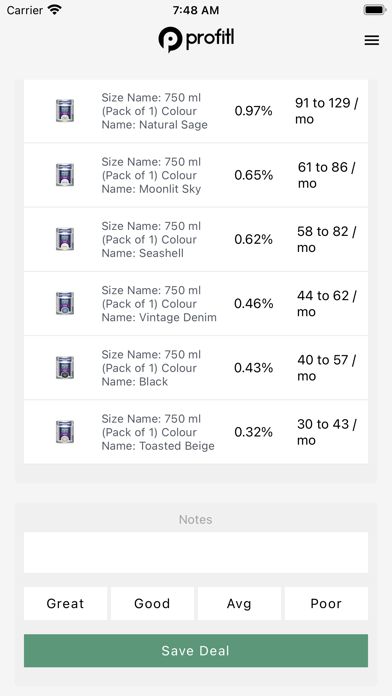
Task: Open Moonlit Sky paint can thumbnail
Action: tap(65, 175)
